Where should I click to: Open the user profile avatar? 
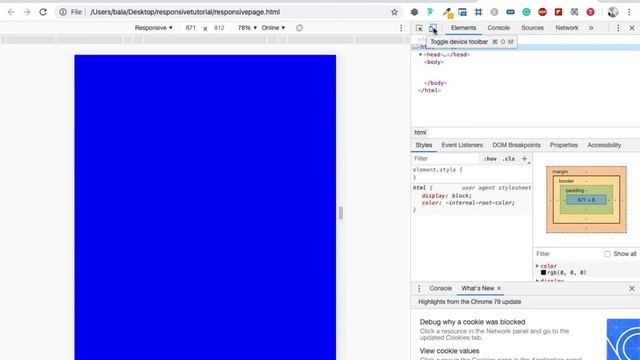(x=613, y=12)
